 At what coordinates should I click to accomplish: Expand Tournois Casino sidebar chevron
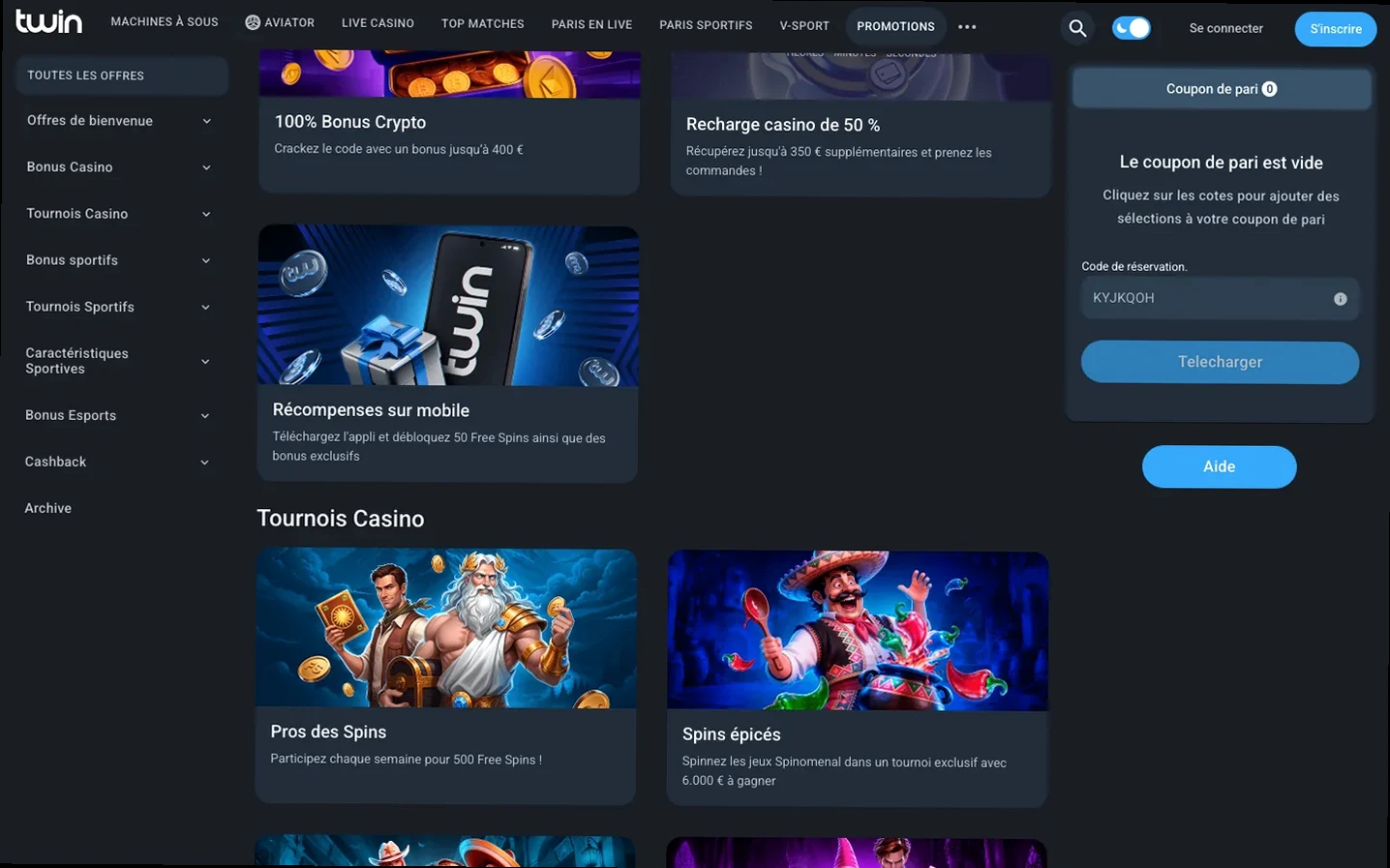click(206, 215)
